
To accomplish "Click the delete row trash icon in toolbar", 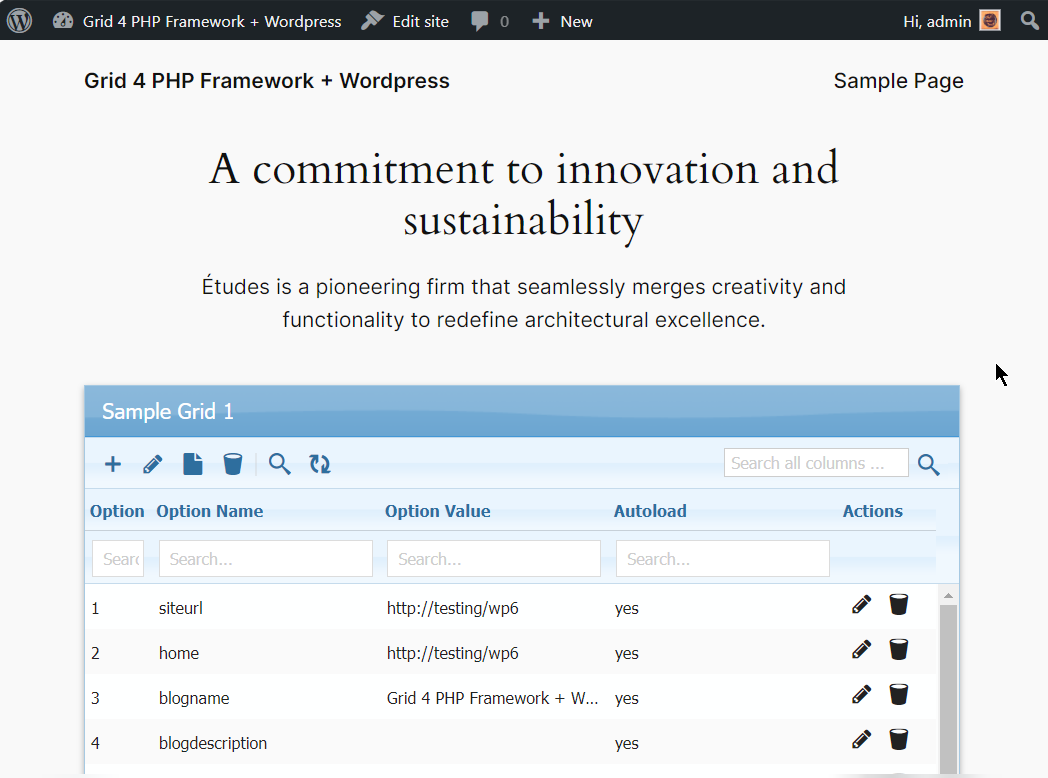I will [233, 464].
